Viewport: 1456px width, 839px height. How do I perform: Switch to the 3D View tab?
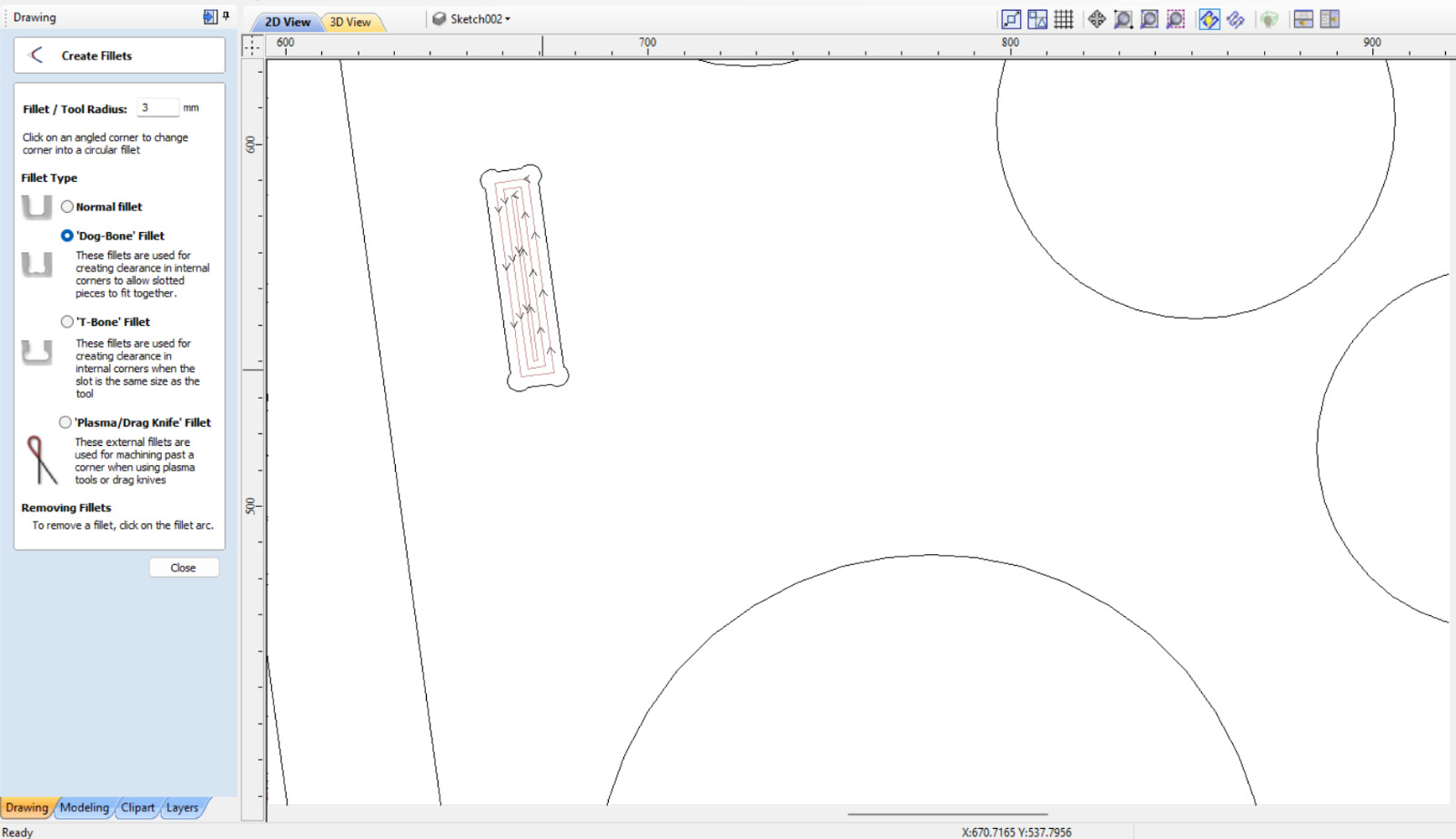click(x=350, y=22)
